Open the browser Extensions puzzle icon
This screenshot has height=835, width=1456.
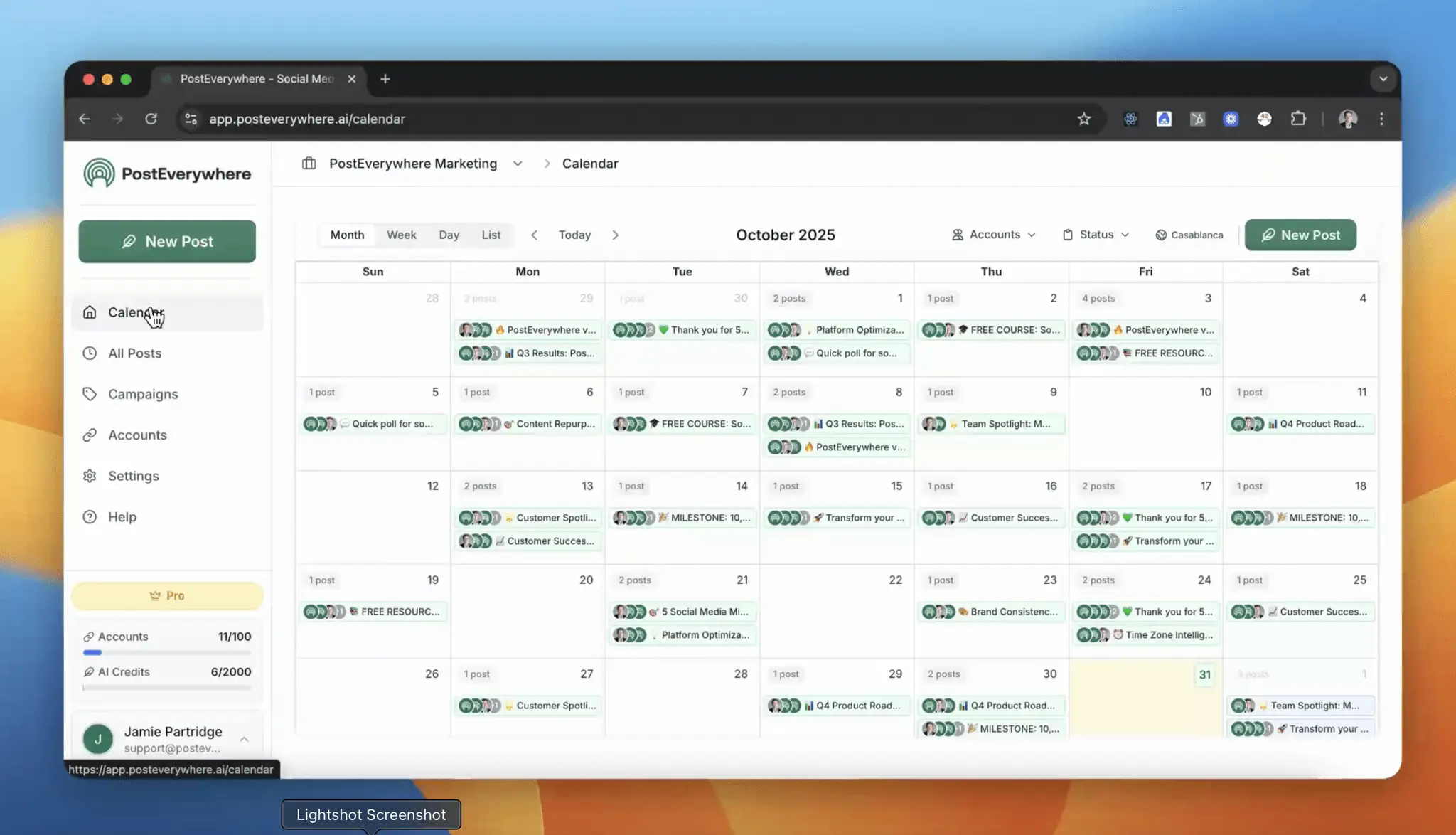(1298, 119)
